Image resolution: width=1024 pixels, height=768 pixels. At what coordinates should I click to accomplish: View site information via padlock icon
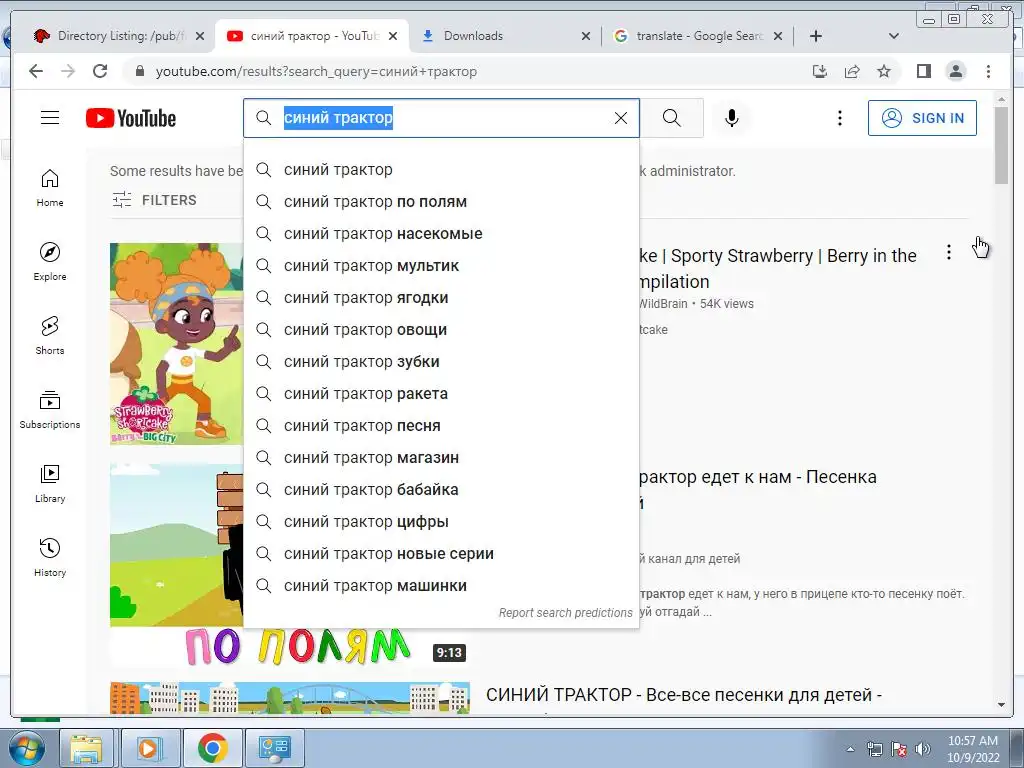[140, 71]
